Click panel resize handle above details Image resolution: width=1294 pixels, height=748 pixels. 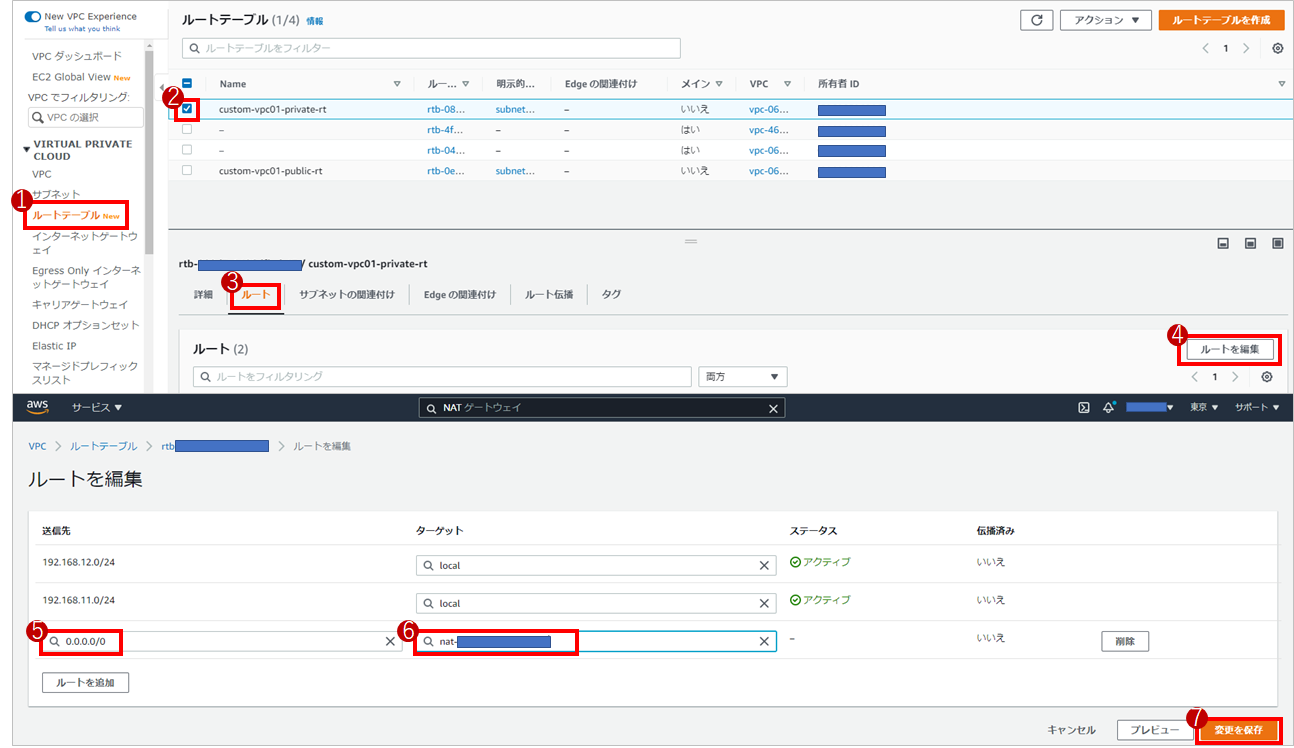(x=690, y=241)
